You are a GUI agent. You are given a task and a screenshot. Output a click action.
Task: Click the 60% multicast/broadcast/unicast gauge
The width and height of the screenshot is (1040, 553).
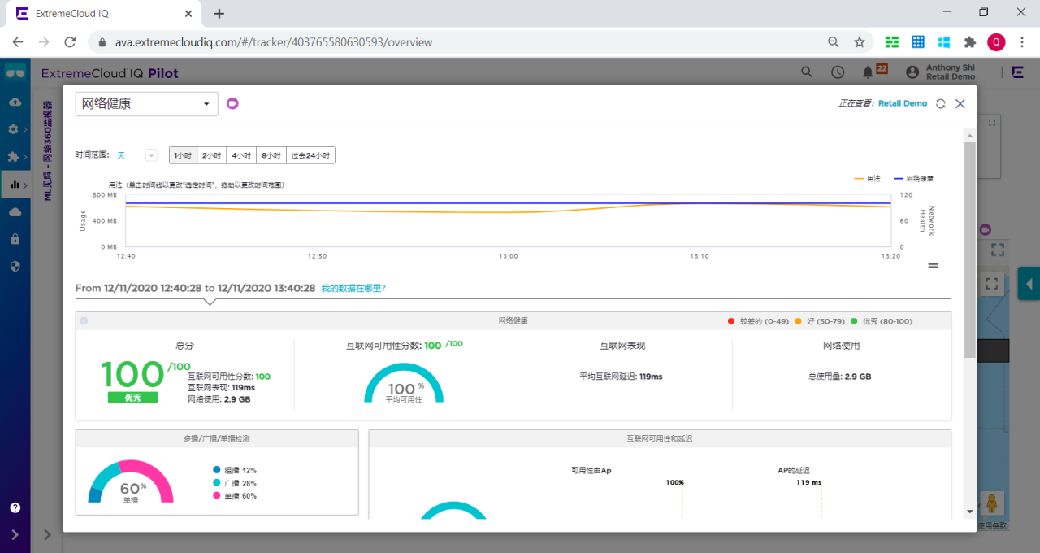point(131,482)
